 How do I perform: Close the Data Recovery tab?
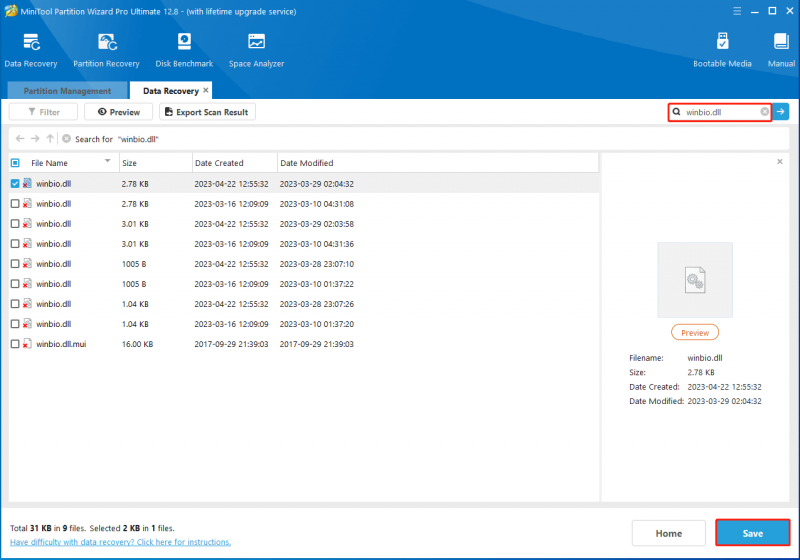[206, 90]
